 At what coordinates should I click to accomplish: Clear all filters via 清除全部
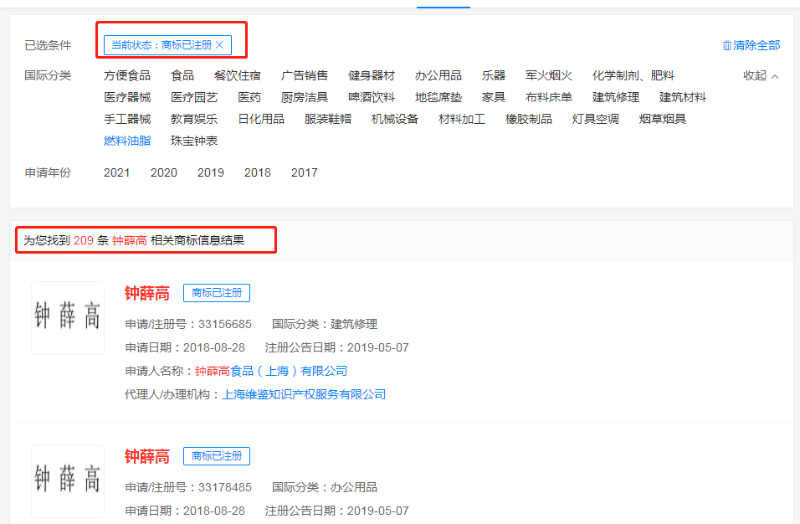tap(756, 45)
